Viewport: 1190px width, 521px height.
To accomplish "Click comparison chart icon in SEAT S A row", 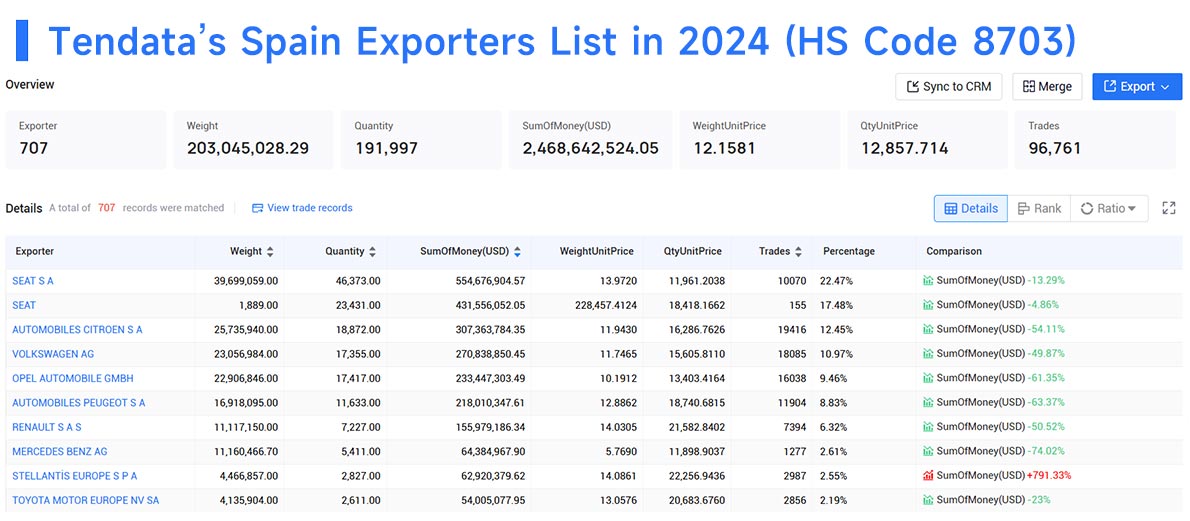I will [928, 280].
